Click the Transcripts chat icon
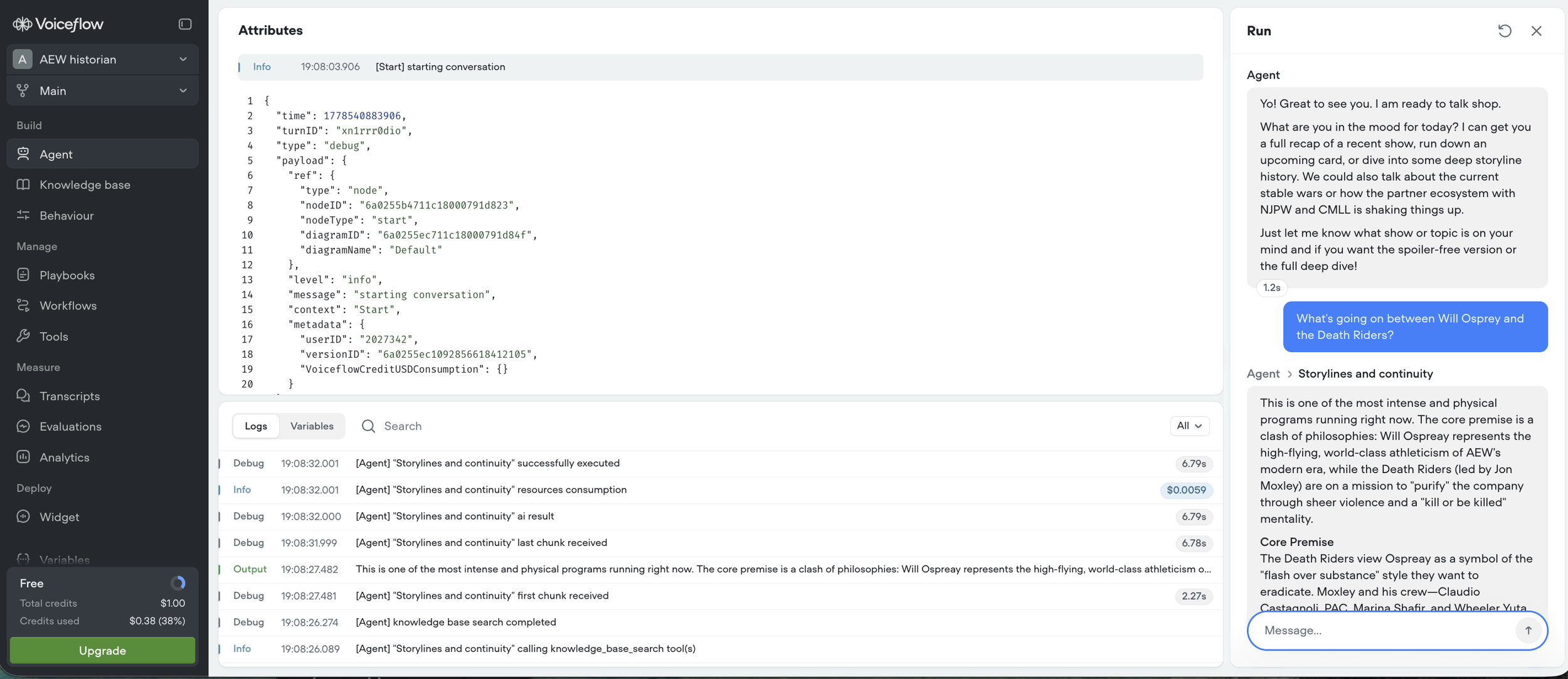Screen dimensions: 1568x679 coord(23,396)
